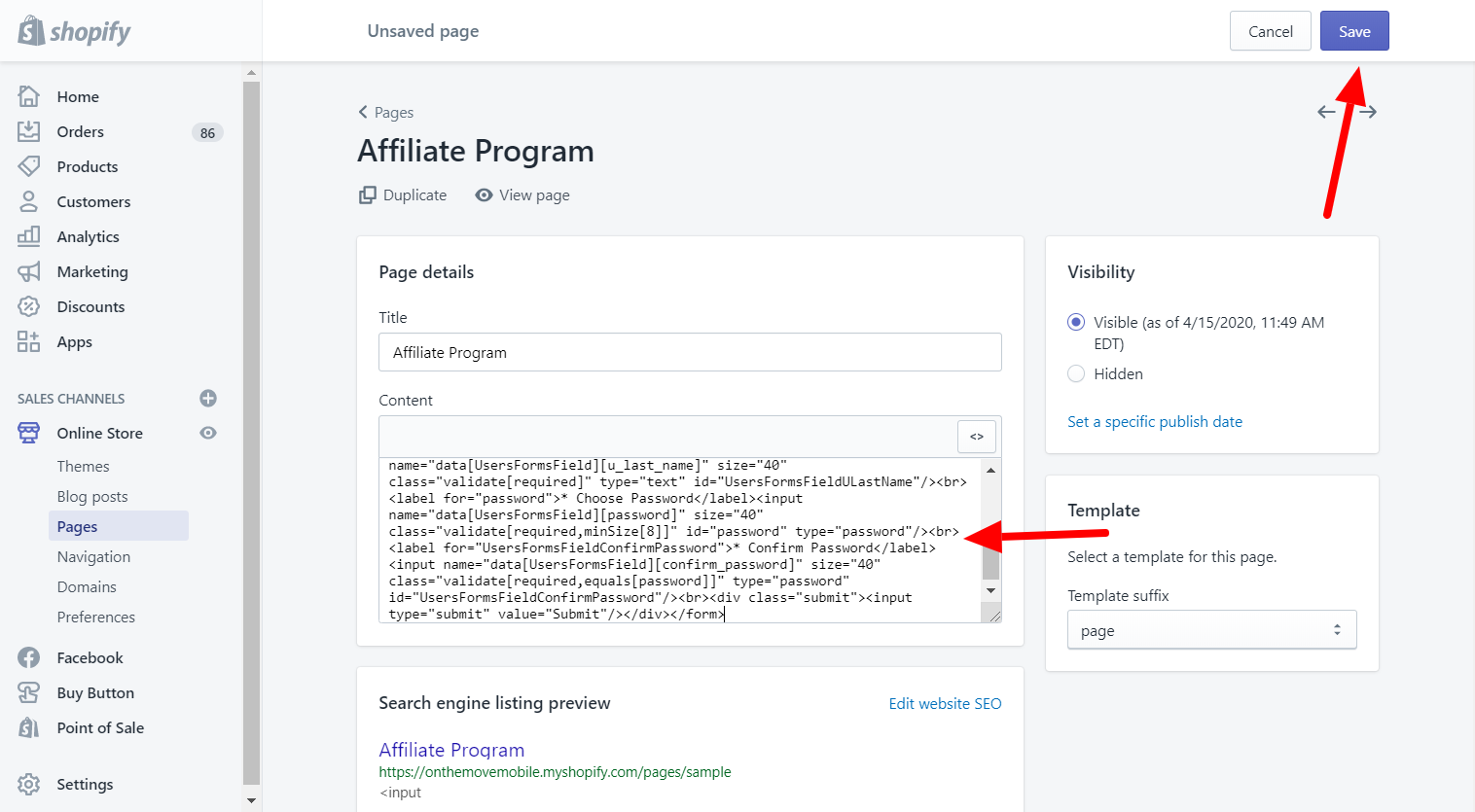The width and height of the screenshot is (1475, 812).
Task: Click the Orders count badge 86
Action: [x=208, y=132]
